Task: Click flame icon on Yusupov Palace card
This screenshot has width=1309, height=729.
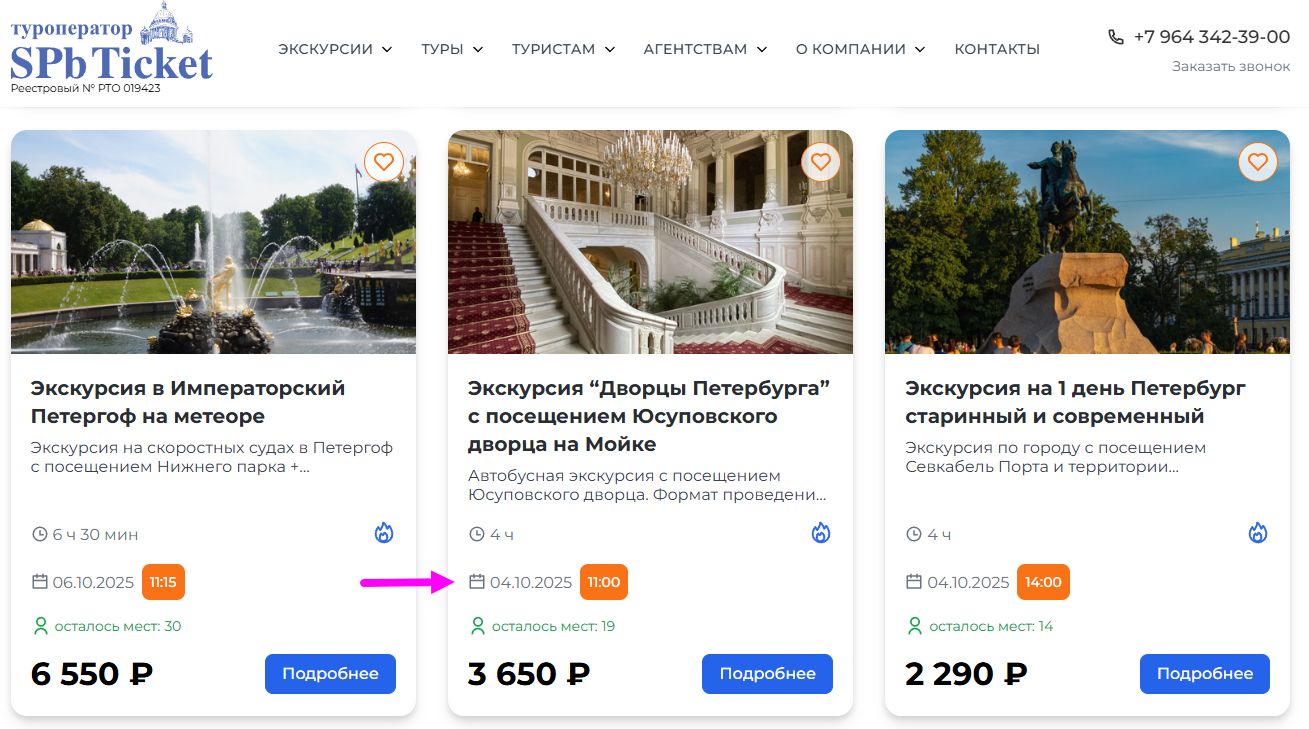Action: click(x=821, y=533)
